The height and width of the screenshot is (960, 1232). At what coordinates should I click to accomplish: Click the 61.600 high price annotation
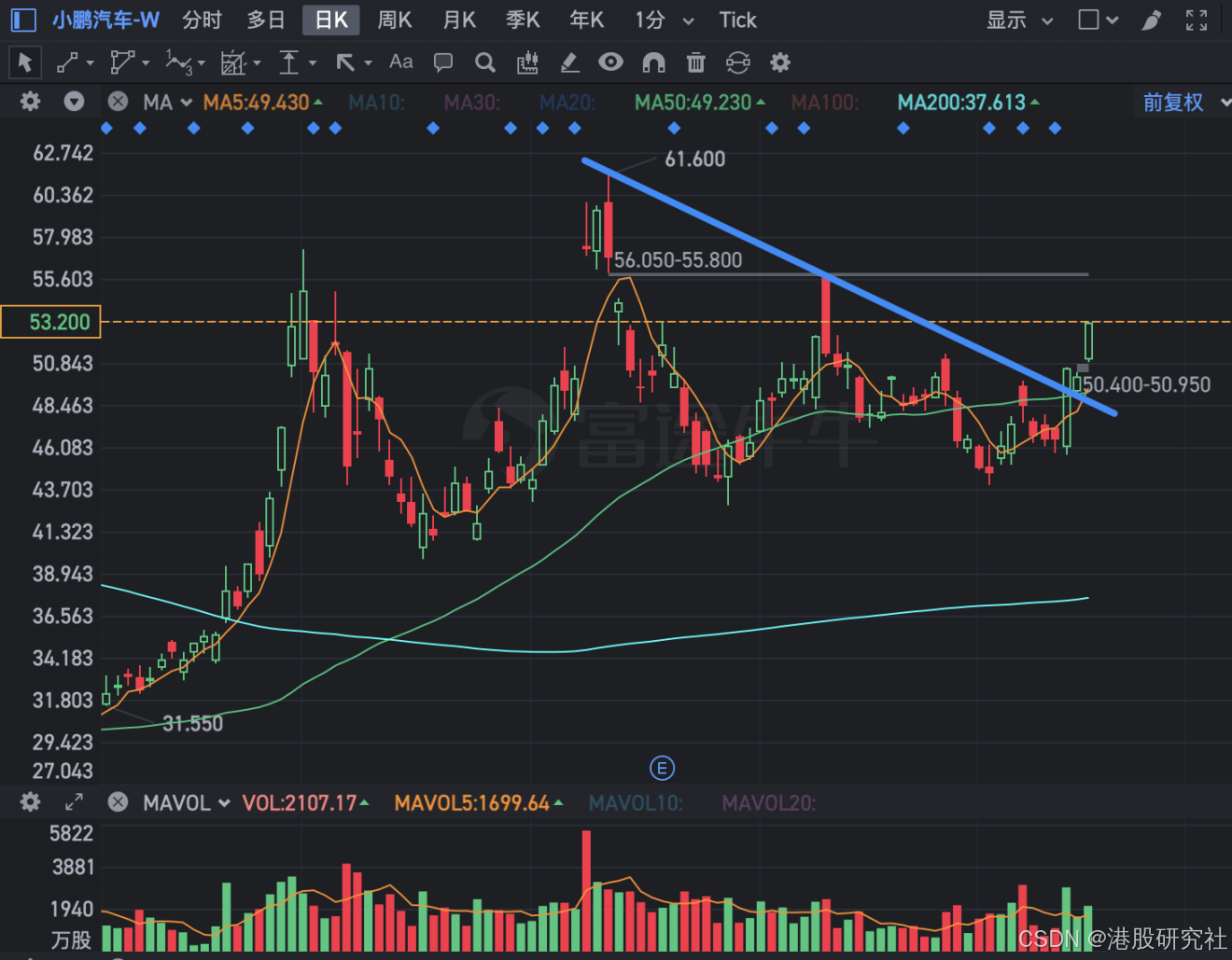coord(694,160)
